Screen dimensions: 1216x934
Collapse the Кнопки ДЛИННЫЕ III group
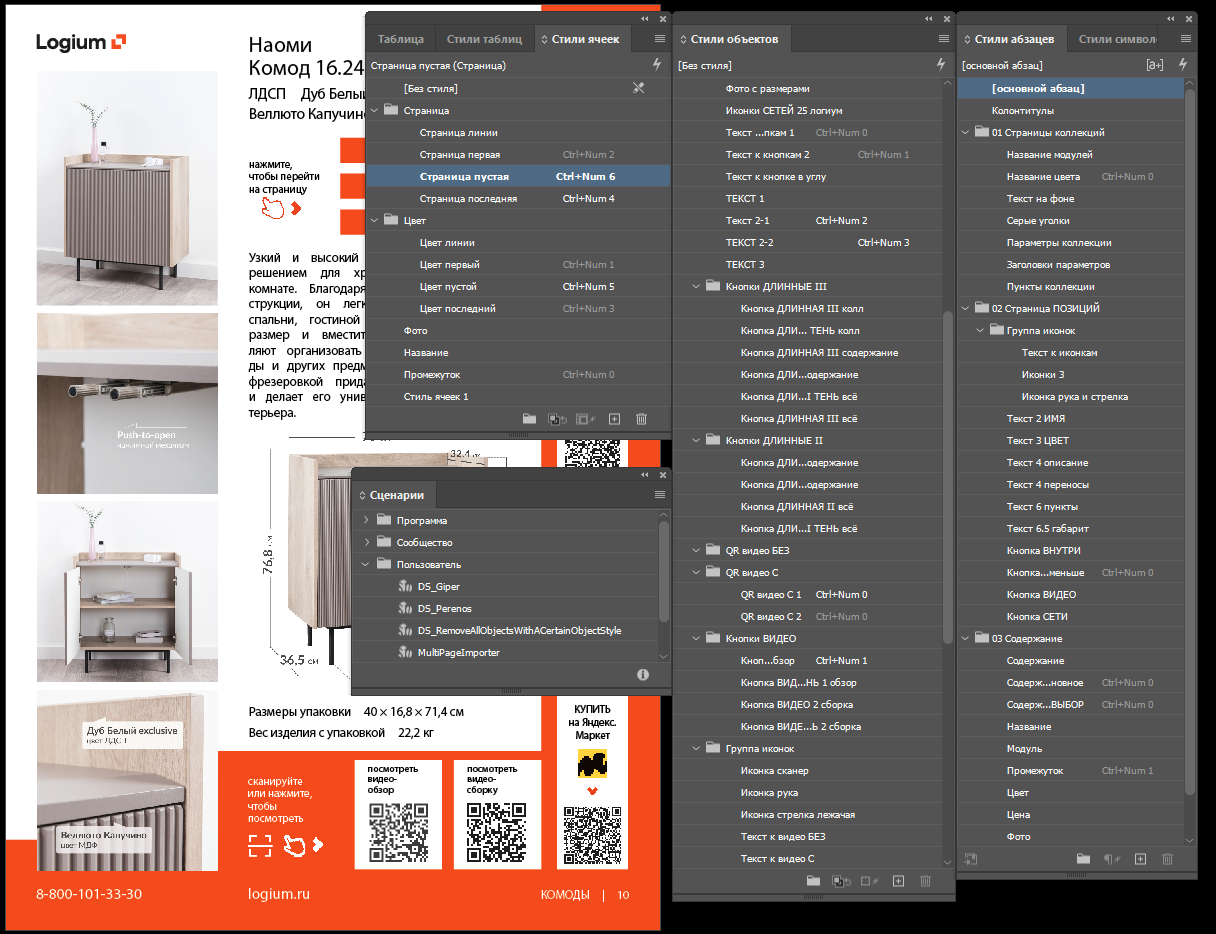[696, 286]
